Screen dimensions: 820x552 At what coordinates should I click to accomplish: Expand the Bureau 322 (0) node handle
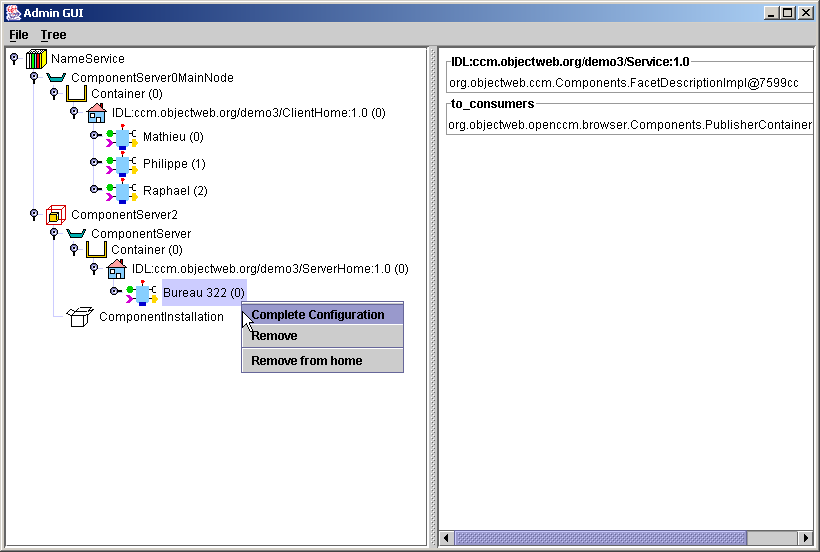(x=115, y=291)
